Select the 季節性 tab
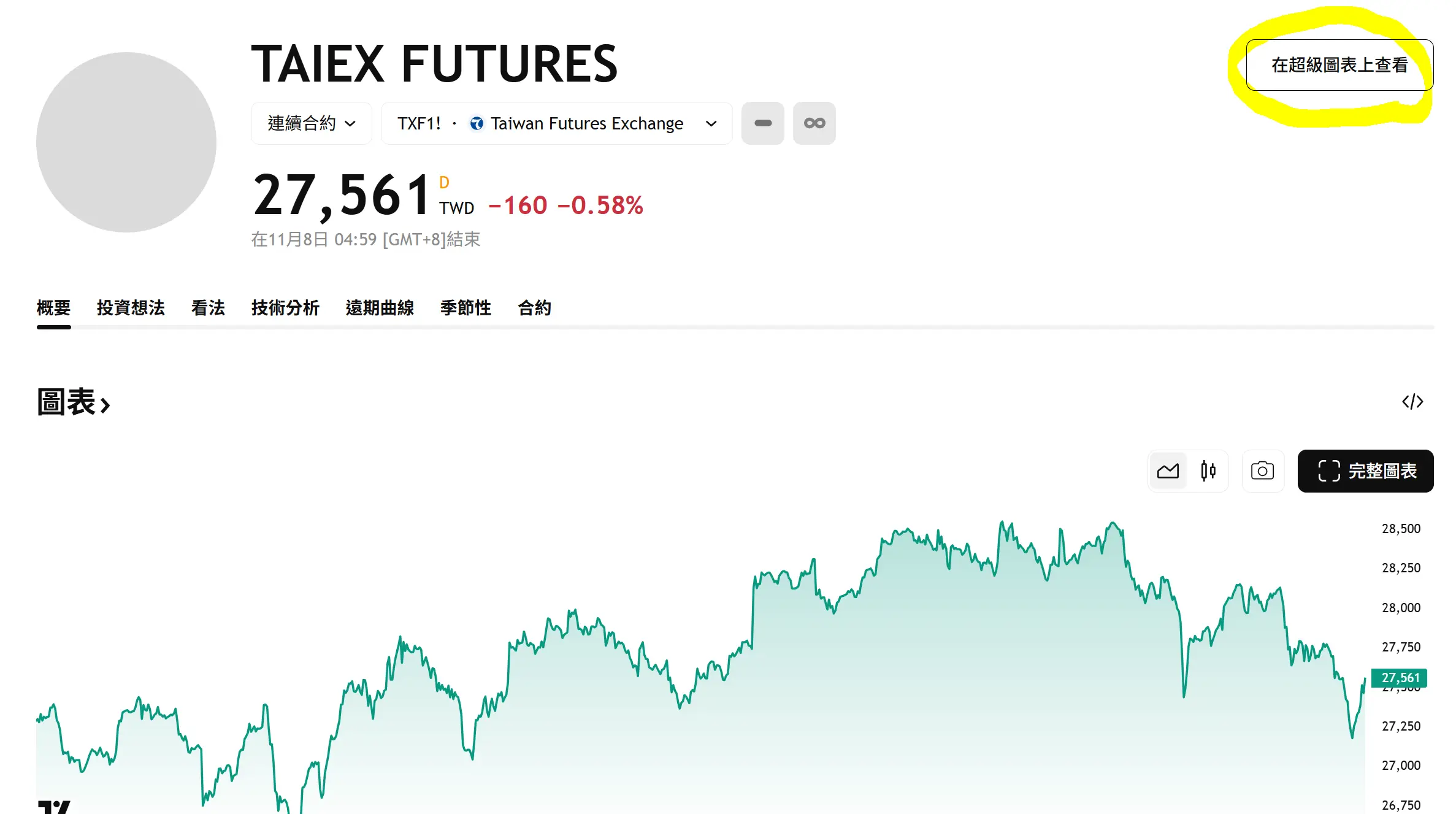The height and width of the screenshot is (814, 1456). (466, 308)
